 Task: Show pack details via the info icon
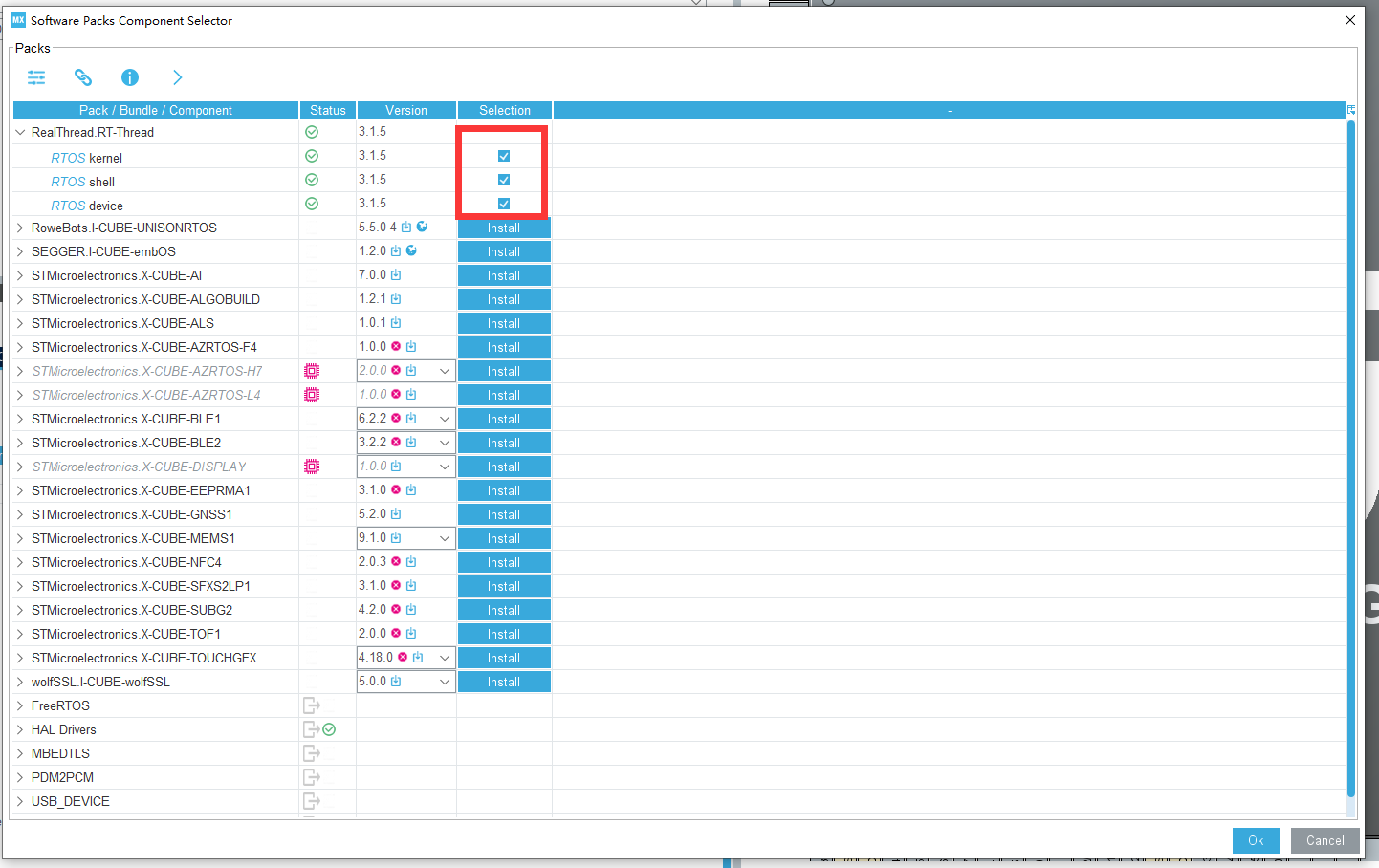click(130, 77)
